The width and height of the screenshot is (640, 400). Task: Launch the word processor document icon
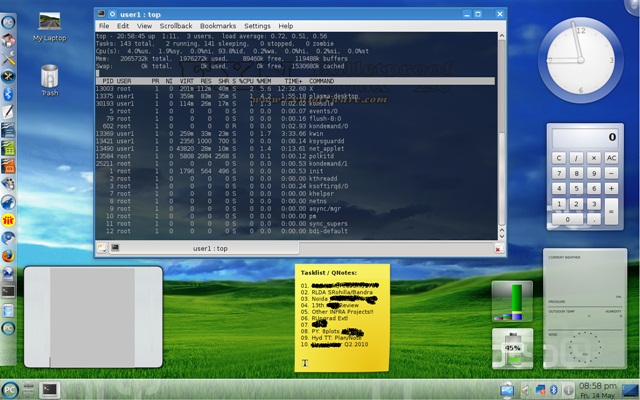pyautogui.click(x=8, y=130)
